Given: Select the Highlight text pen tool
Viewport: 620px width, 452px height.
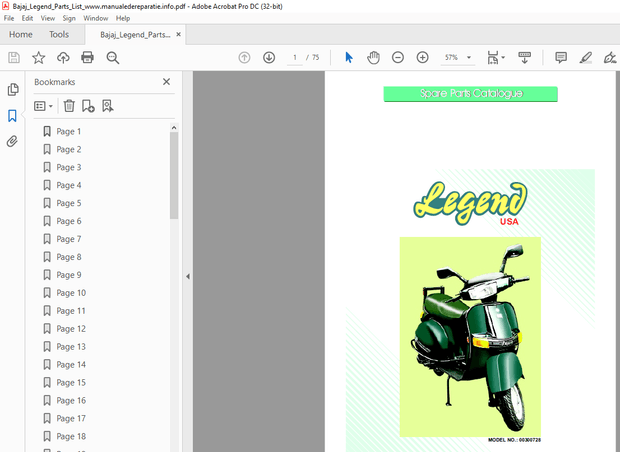Looking at the screenshot, I should 586,58.
